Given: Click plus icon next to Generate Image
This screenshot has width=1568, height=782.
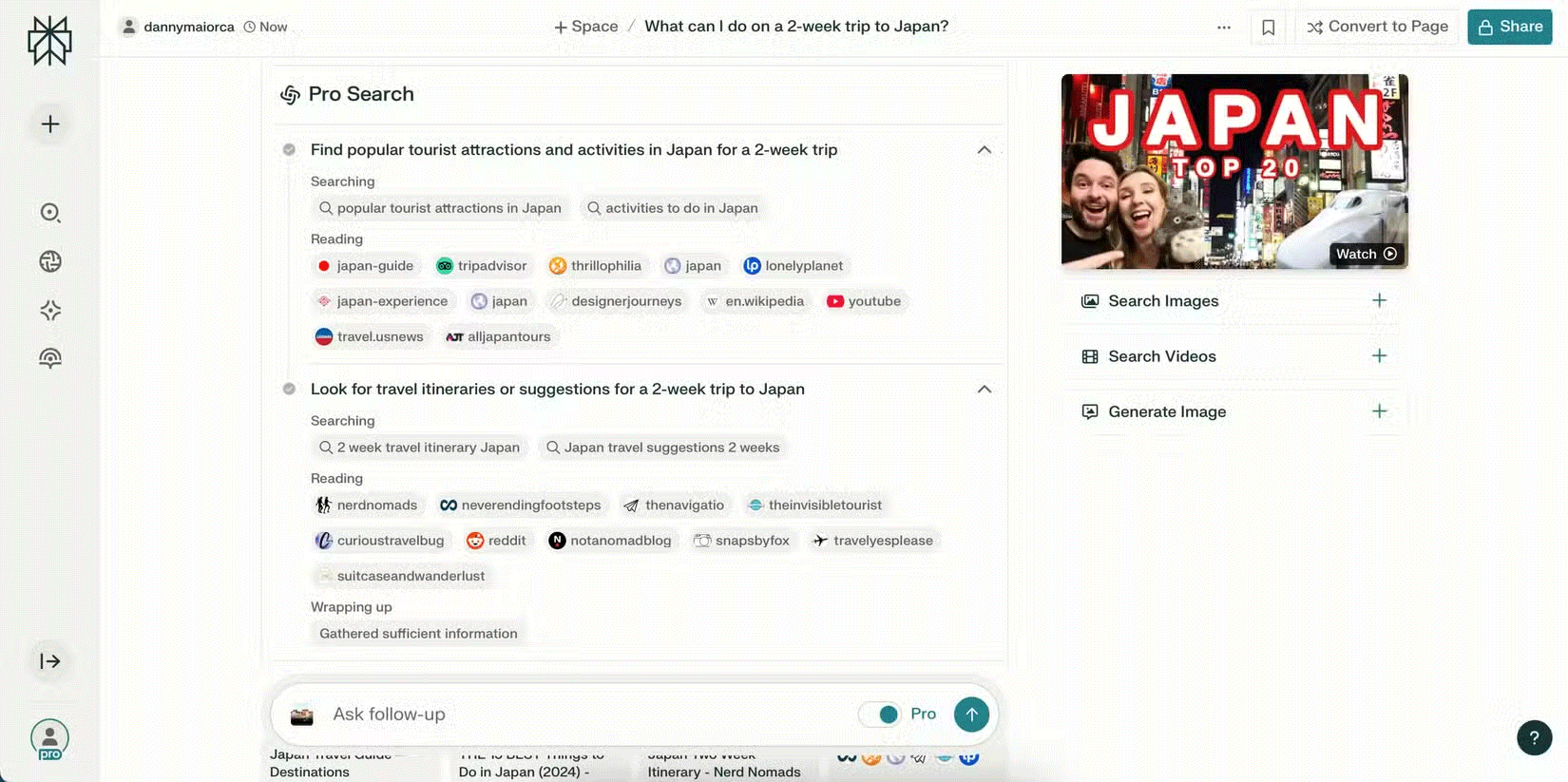Looking at the screenshot, I should 1379,410.
